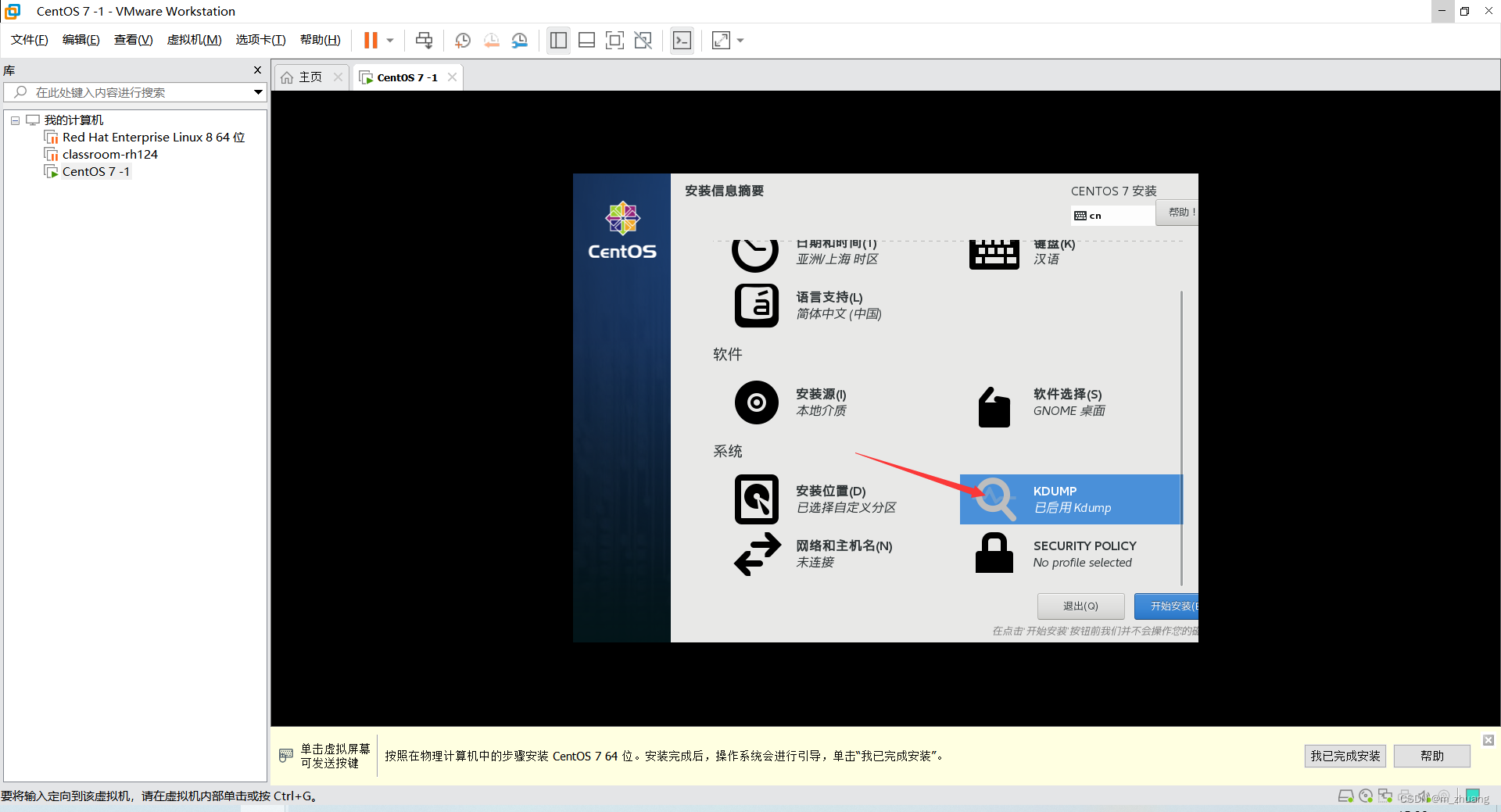This screenshot has height=812, width=1501.
Task: Open the 虚拟机(M) menu
Action: [x=195, y=40]
